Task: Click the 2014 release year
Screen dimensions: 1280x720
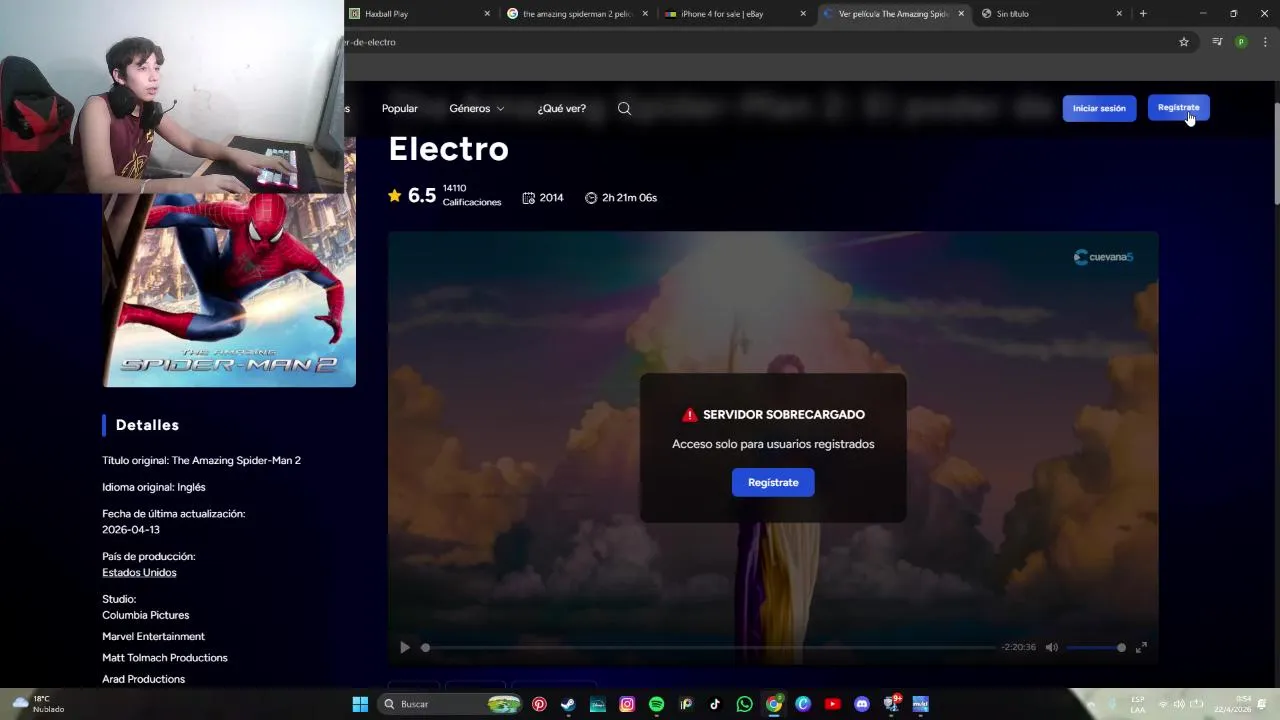Action: [x=543, y=198]
